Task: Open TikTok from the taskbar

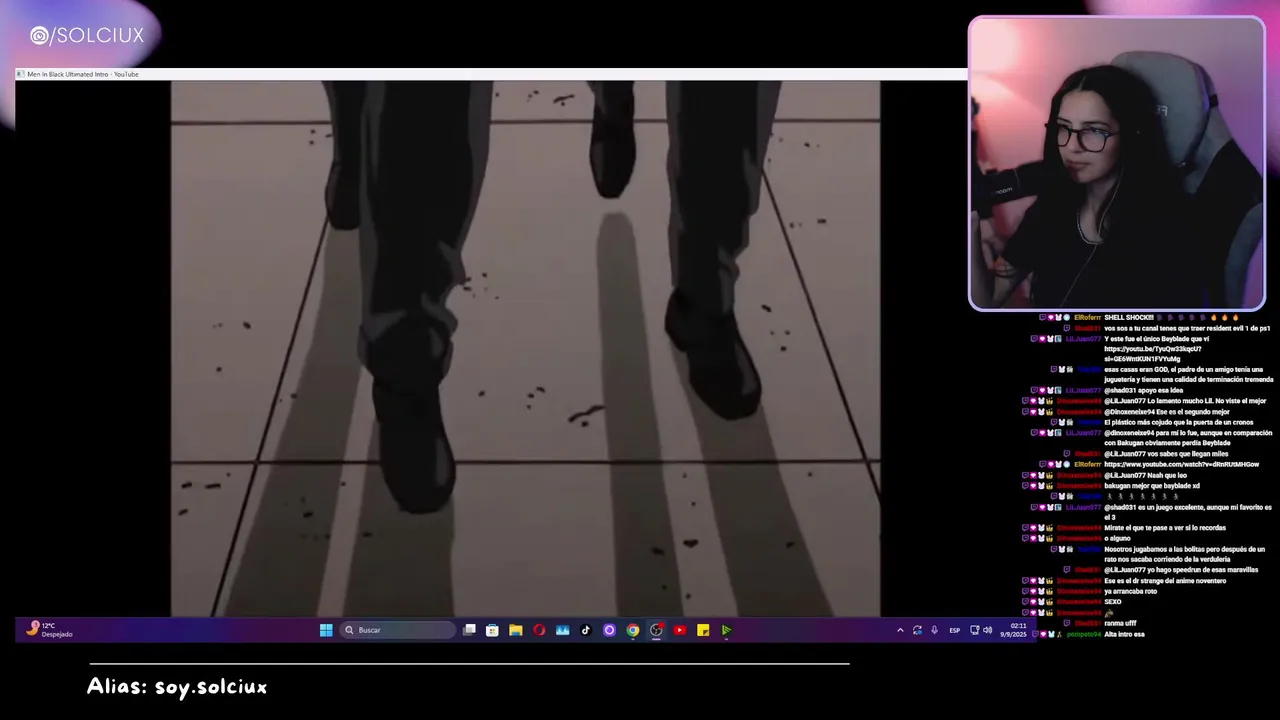Action: tap(586, 630)
